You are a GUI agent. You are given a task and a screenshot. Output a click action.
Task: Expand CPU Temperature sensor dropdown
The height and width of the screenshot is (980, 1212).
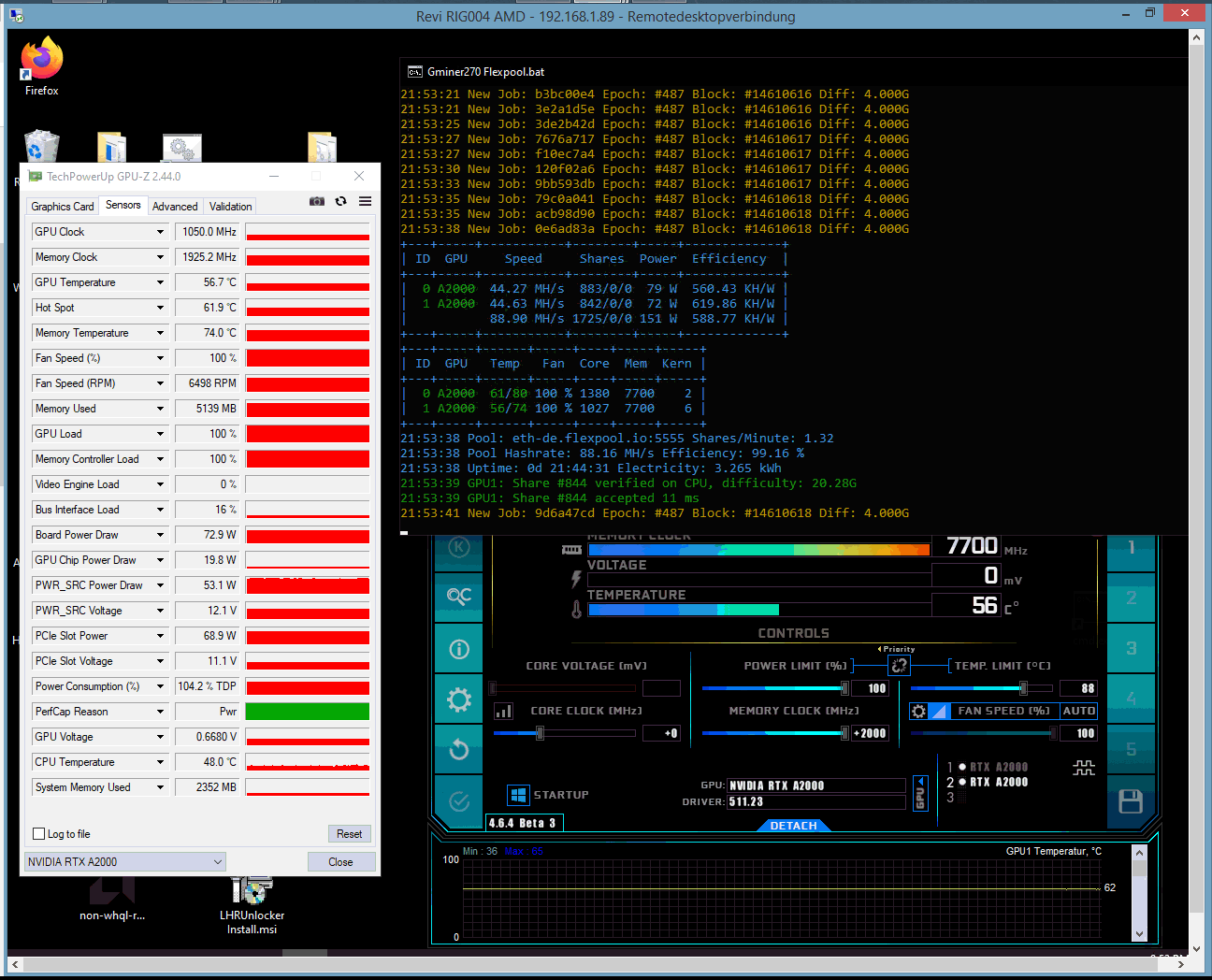click(x=160, y=762)
